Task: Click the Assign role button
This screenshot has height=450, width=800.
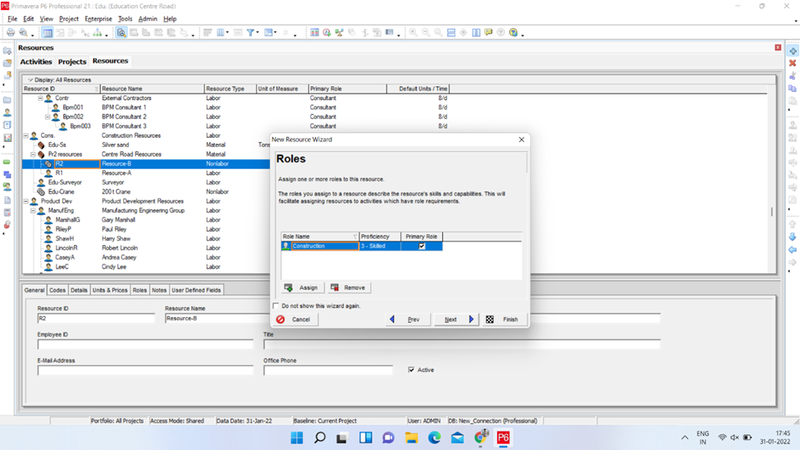Action: click(x=302, y=288)
